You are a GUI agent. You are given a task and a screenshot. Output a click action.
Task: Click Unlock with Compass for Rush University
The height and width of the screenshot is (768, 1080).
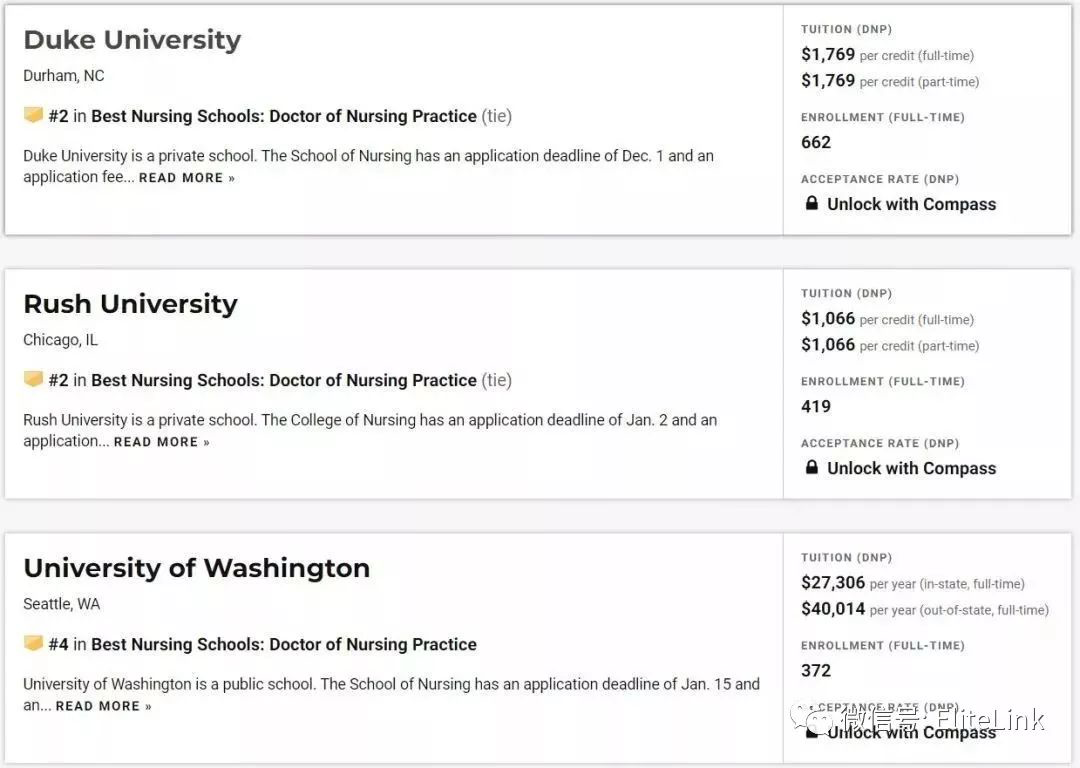point(911,468)
